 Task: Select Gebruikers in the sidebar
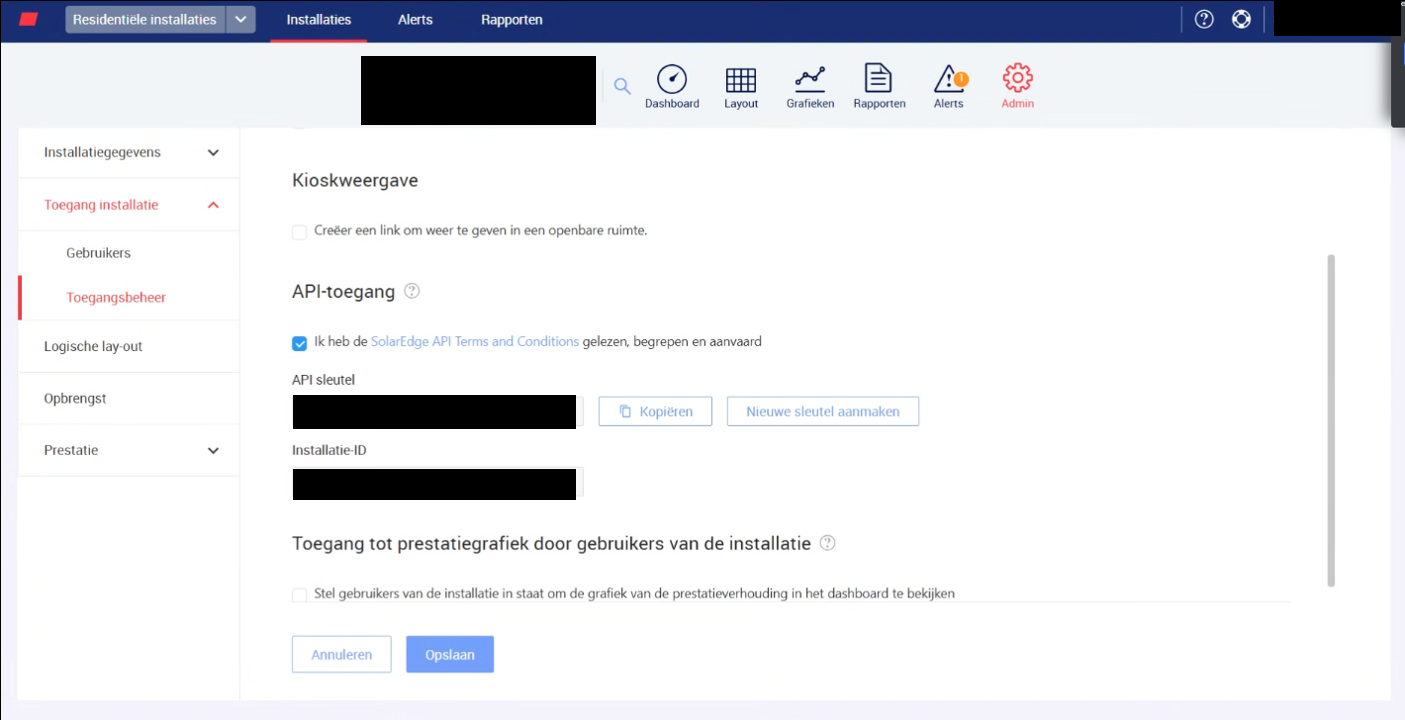tap(98, 253)
